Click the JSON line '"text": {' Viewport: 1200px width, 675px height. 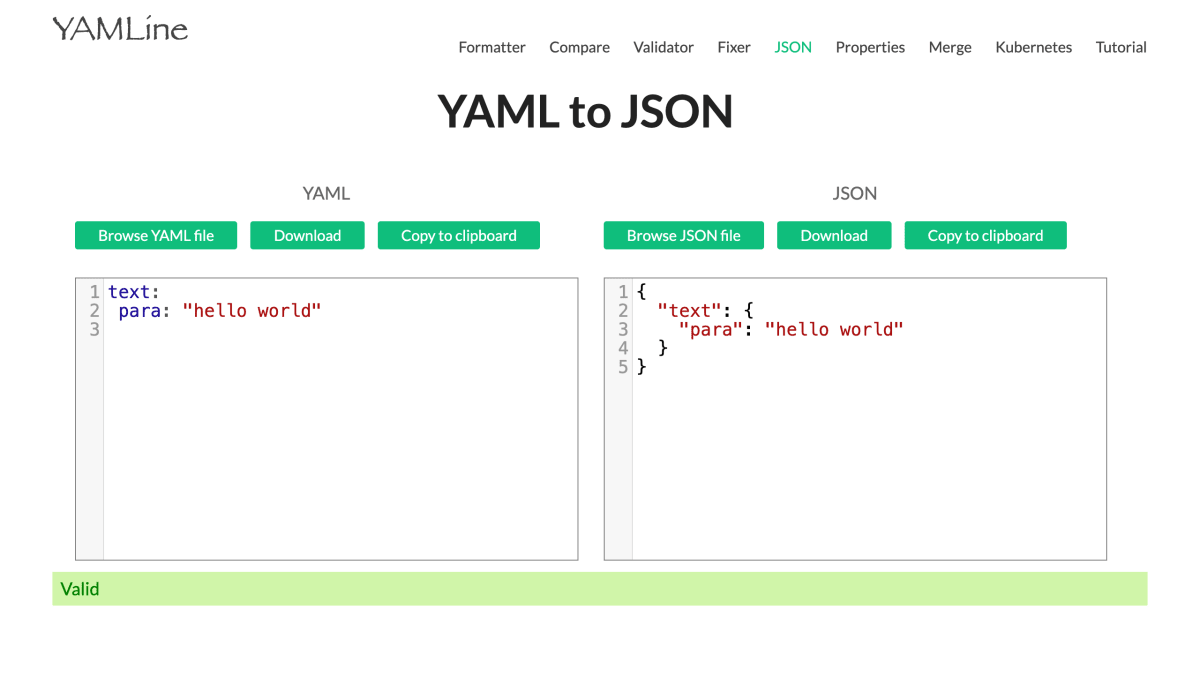[x=705, y=311]
